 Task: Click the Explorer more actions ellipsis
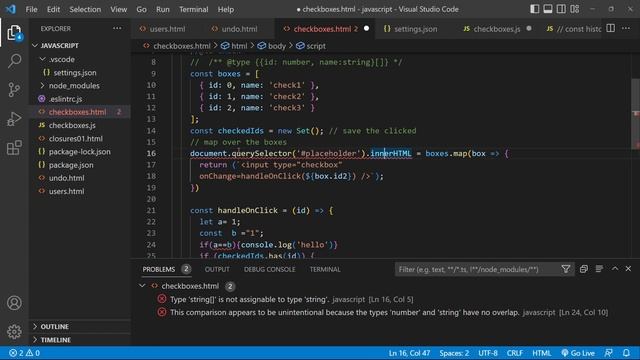point(117,29)
